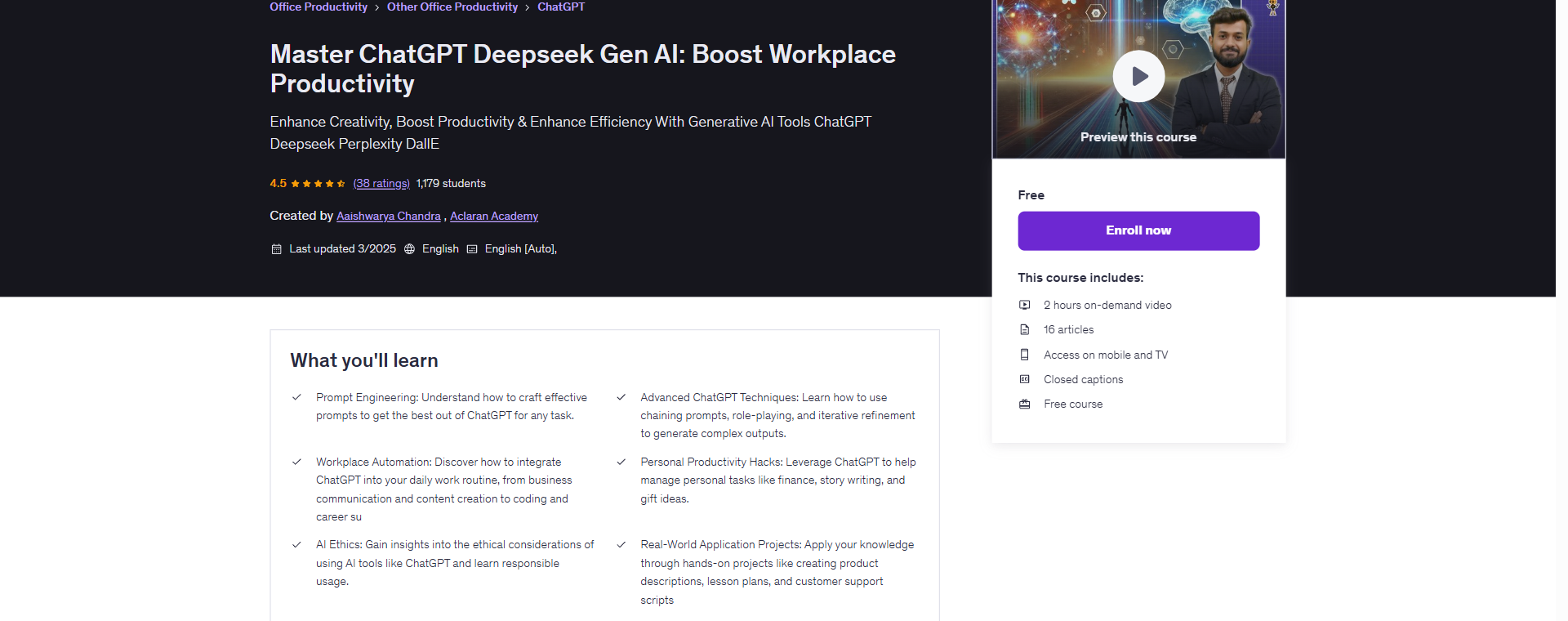Click the star rating icons
This screenshot has height=621, width=1568.
(318, 184)
